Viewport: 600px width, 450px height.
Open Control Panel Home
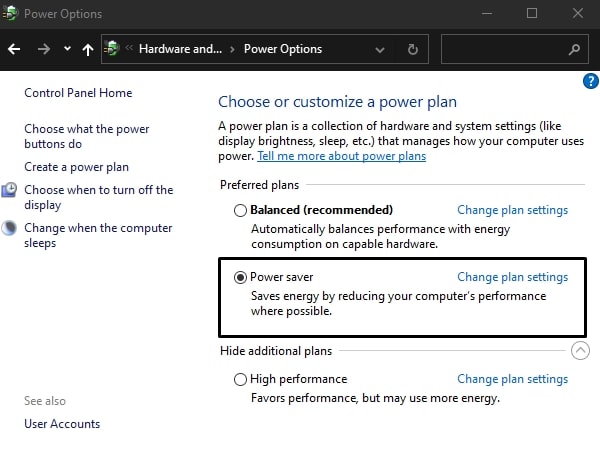78,93
